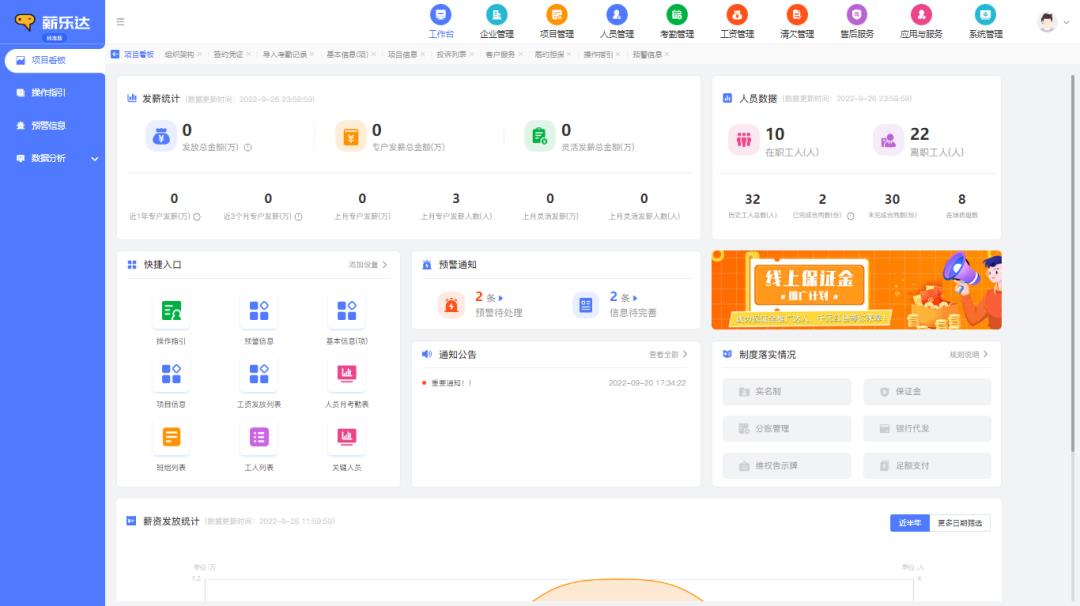The width and height of the screenshot is (1080, 606).
Task: Click the info icon beside 近1年专户发薪(万)
Action: pos(197,217)
